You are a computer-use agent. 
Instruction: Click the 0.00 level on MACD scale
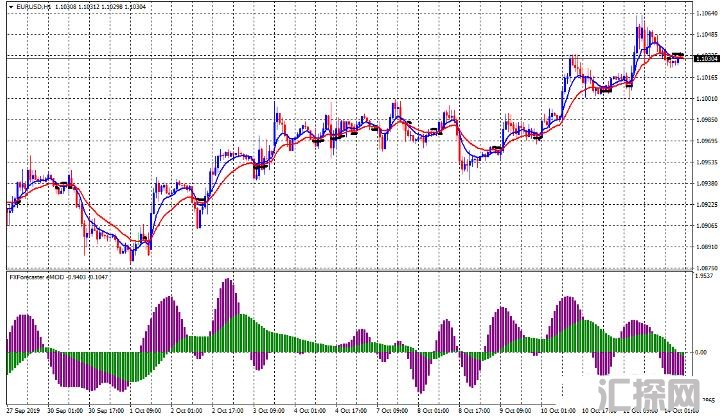tap(703, 353)
